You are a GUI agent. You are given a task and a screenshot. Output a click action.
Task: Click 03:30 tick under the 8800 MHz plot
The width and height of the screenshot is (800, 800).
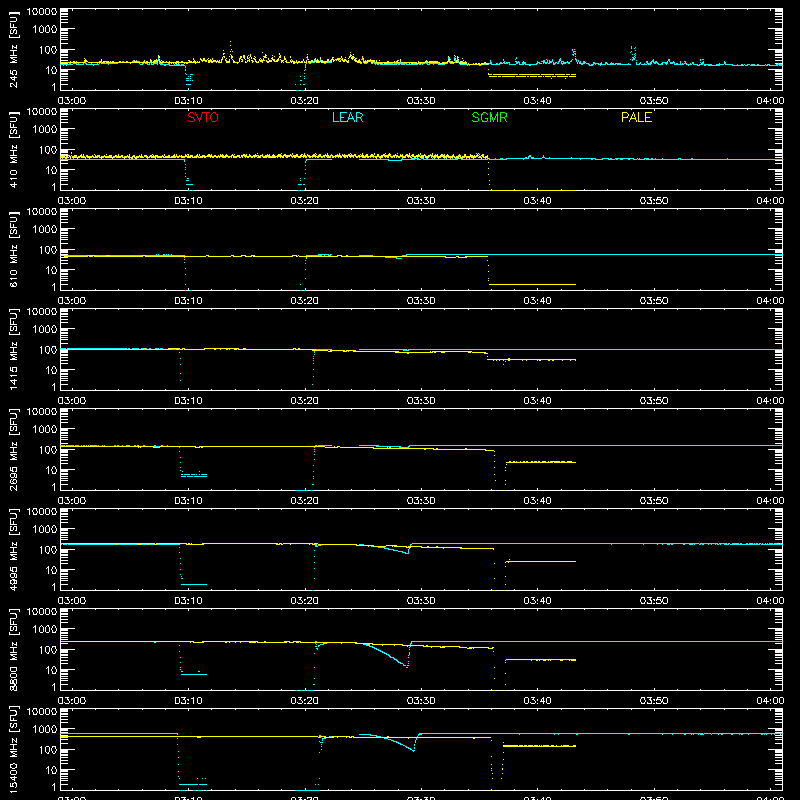[x=421, y=701]
